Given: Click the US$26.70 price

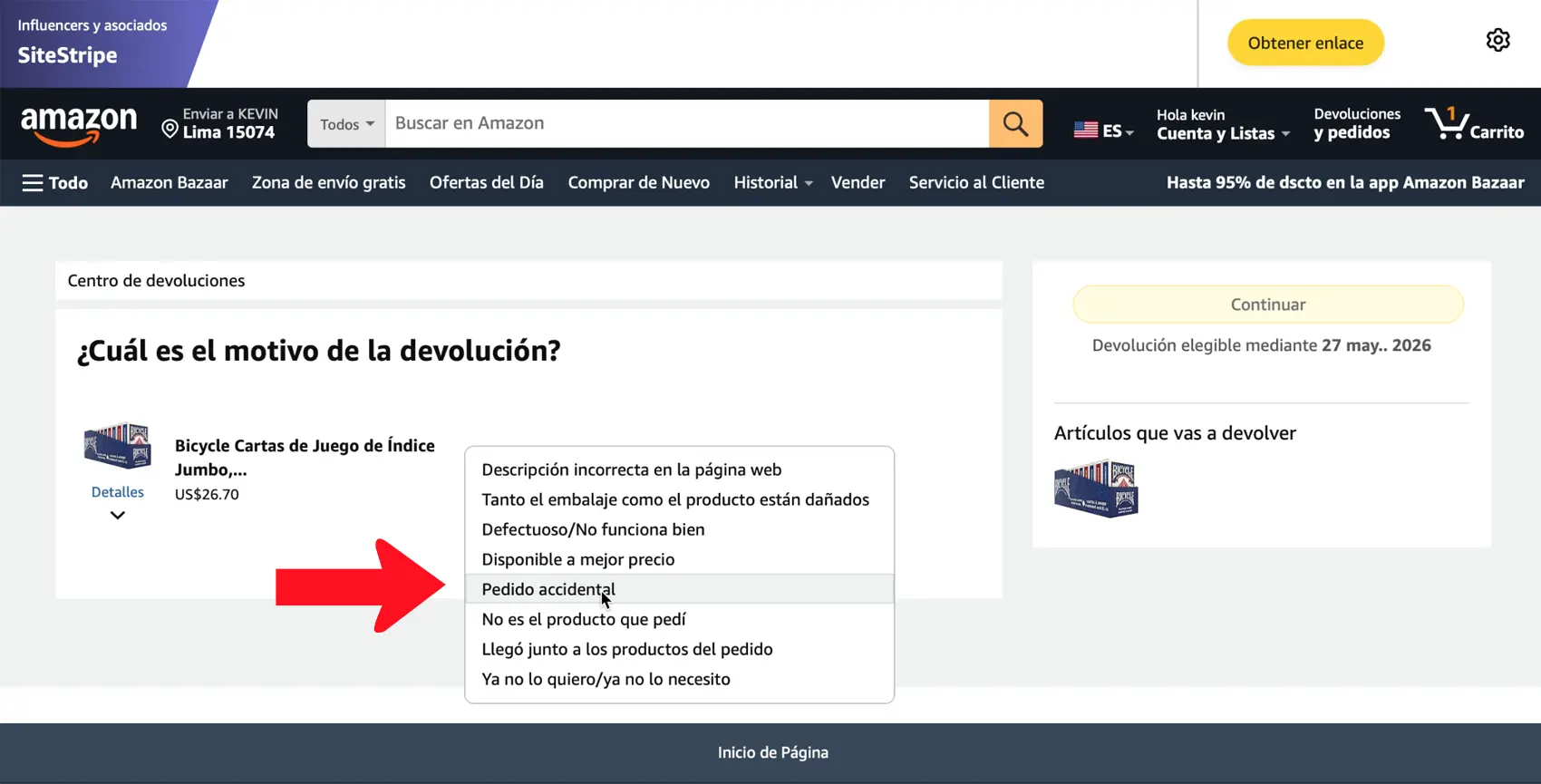Looking at the screenshot, I should pos(207,495).
